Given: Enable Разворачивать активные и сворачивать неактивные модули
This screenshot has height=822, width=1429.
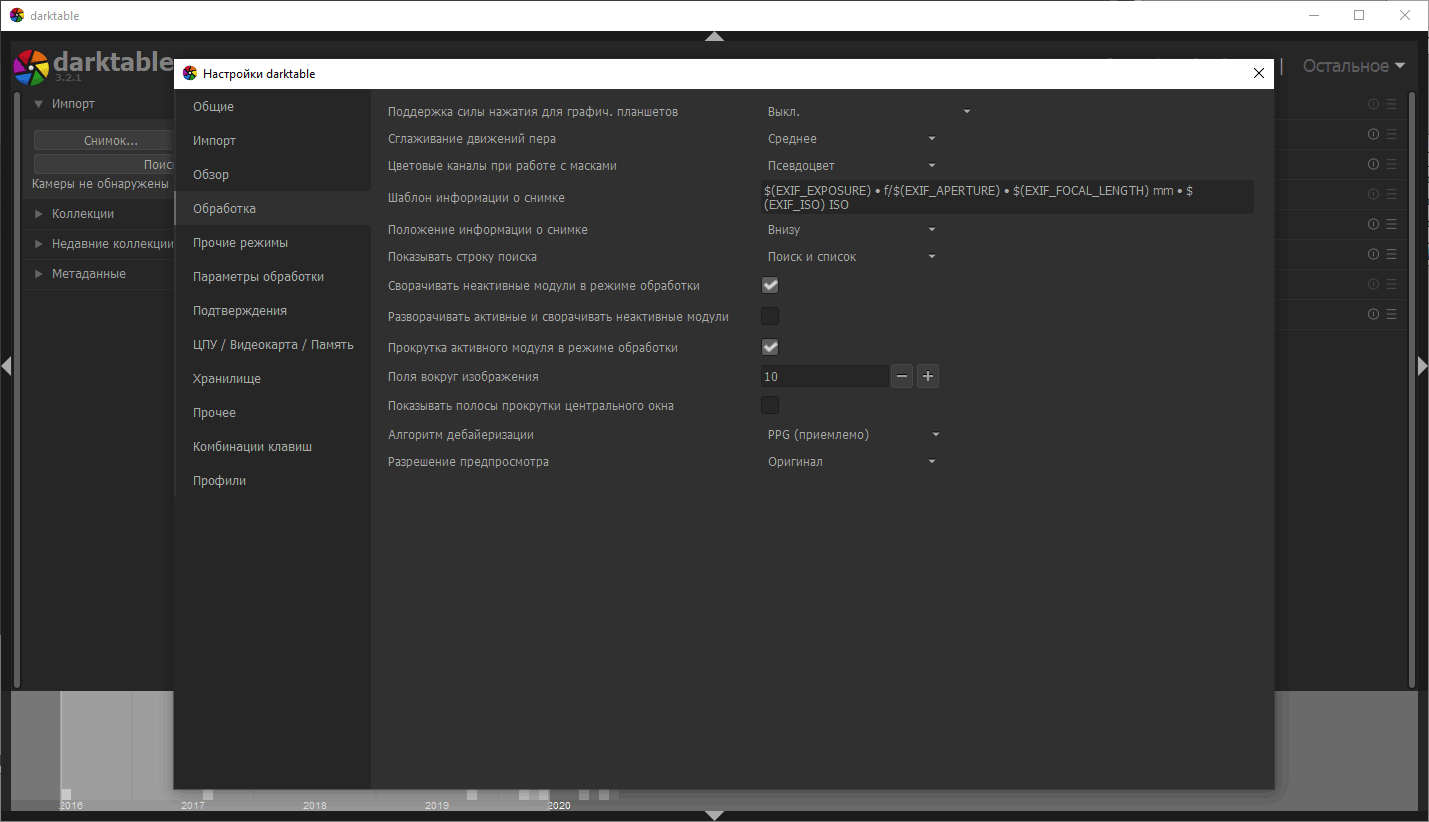Looking at the screenshot, I should click(770, 316).
